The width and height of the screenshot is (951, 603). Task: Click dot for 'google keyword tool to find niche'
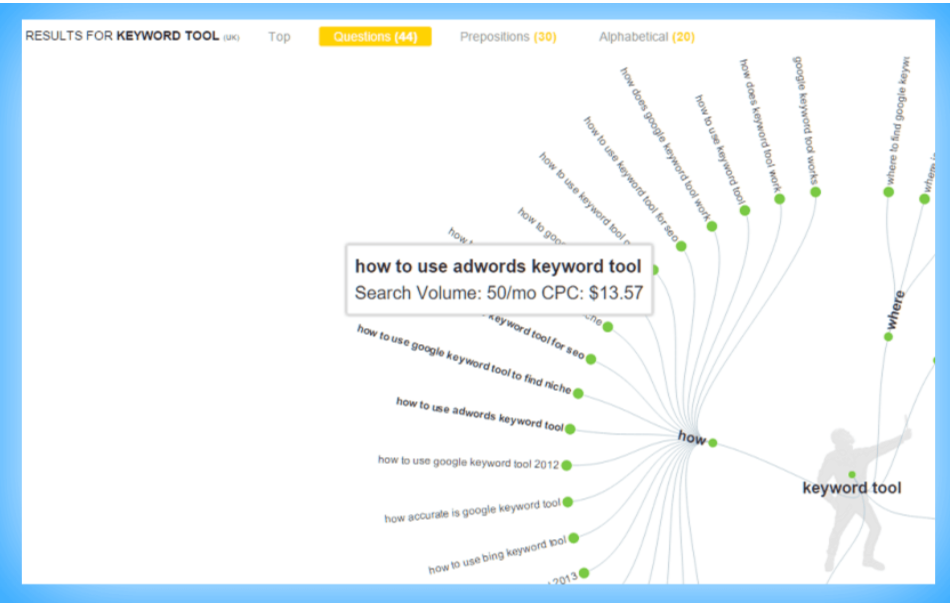click(578, 393)
